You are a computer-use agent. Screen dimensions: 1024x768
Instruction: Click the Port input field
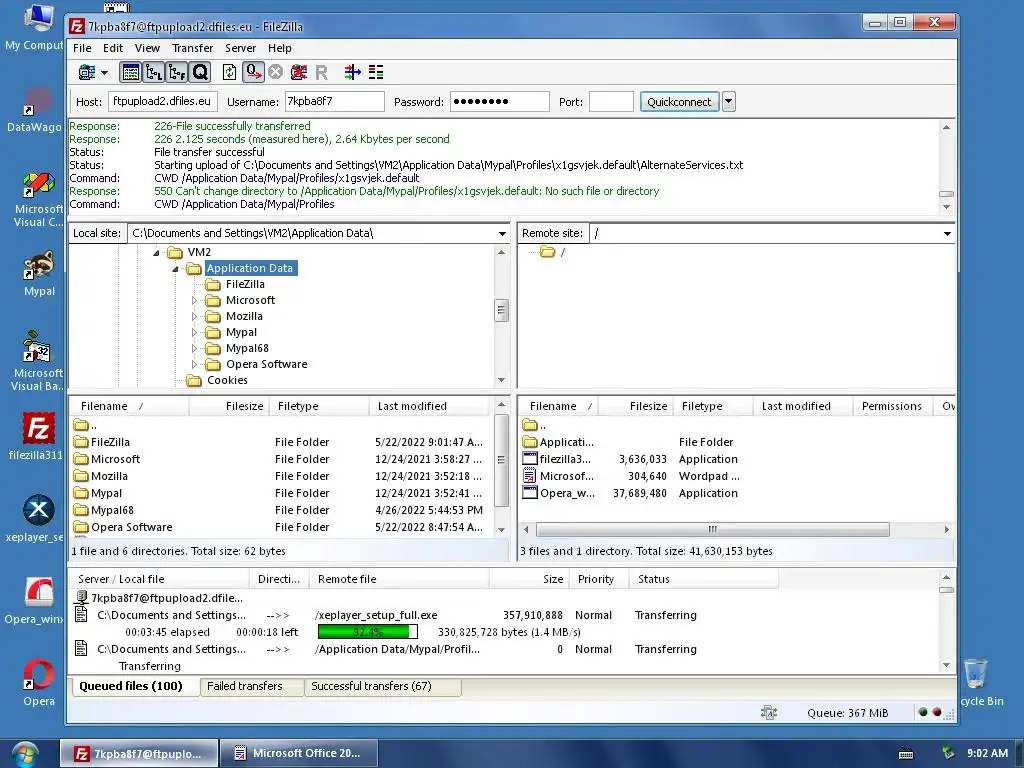(x=611, y=101)
